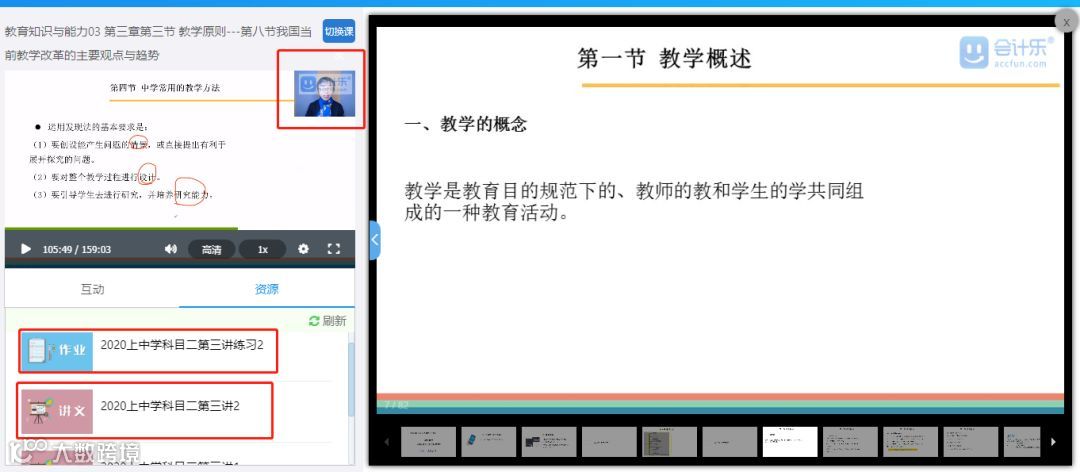This screenshot has width=1080, height=472.
Task: Click the blue 作业 icon
Action: tap(56, 351)
